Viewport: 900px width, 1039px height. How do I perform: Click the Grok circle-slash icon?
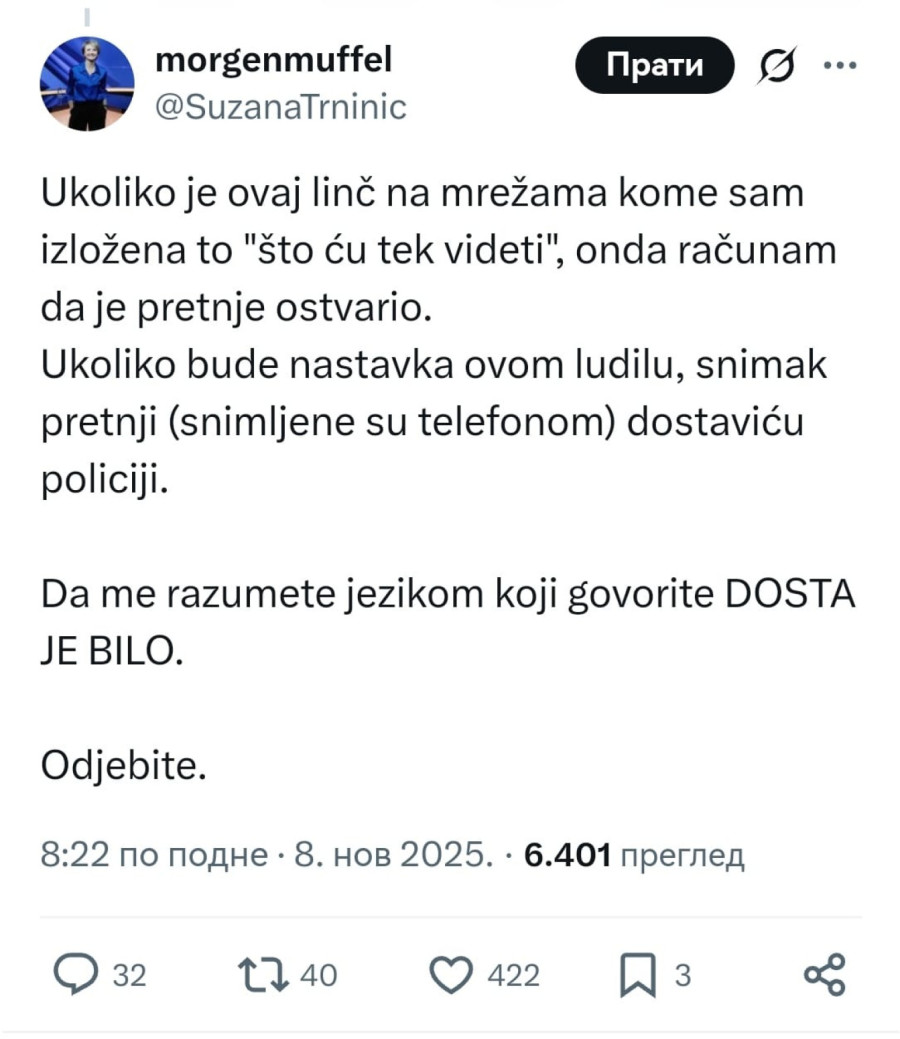777,65
